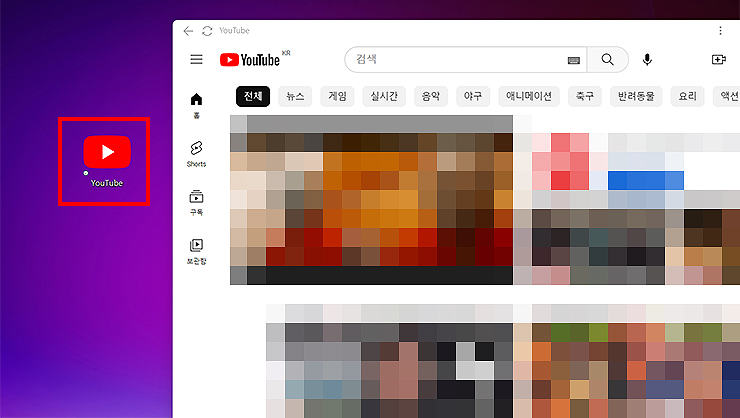This screenshot has height=418, width=740.
Task: Click the YouTube title text in window bar
Action: click(x=234, y=31)
